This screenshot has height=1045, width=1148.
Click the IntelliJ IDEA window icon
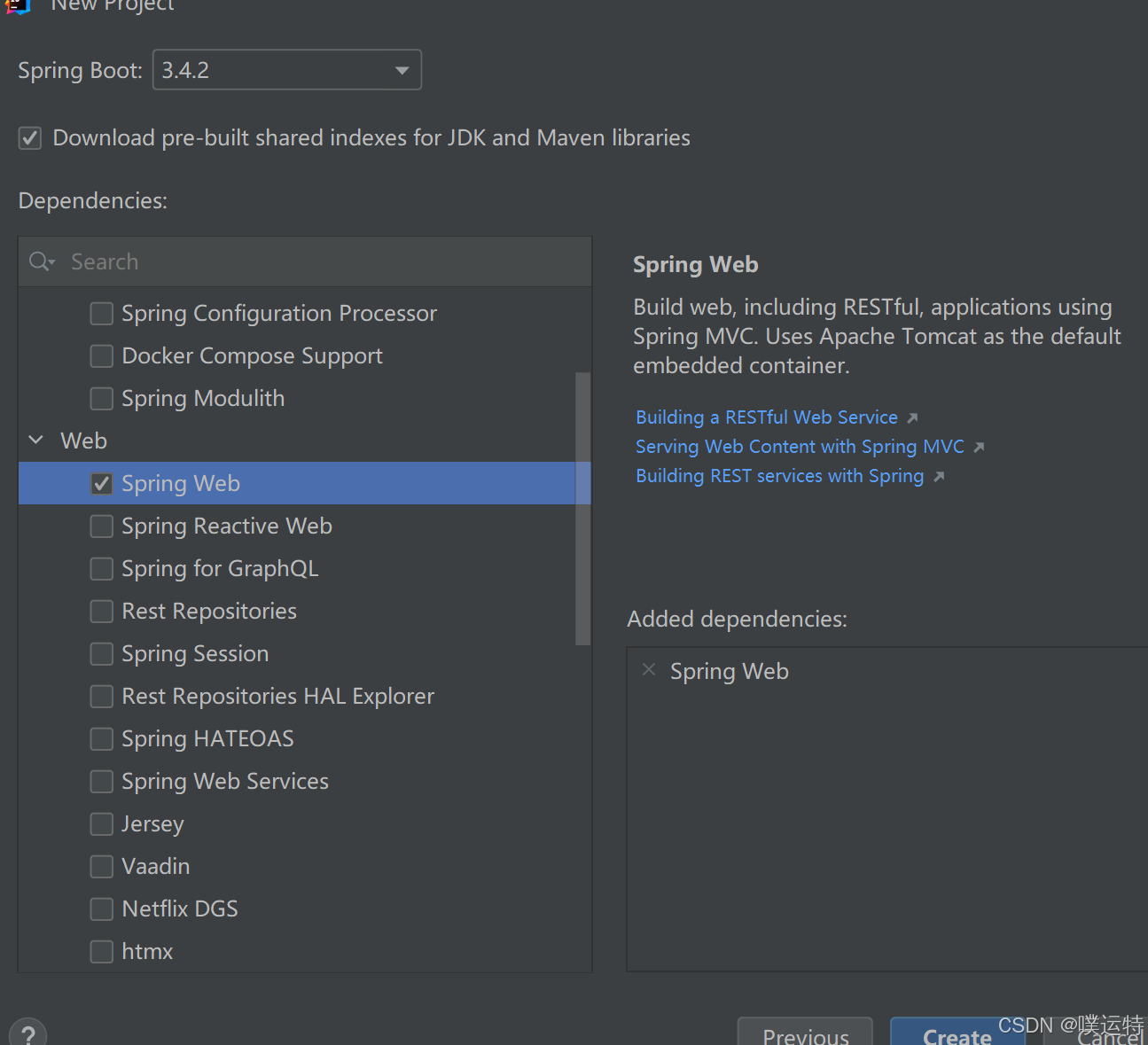click(x=18, y=6)
